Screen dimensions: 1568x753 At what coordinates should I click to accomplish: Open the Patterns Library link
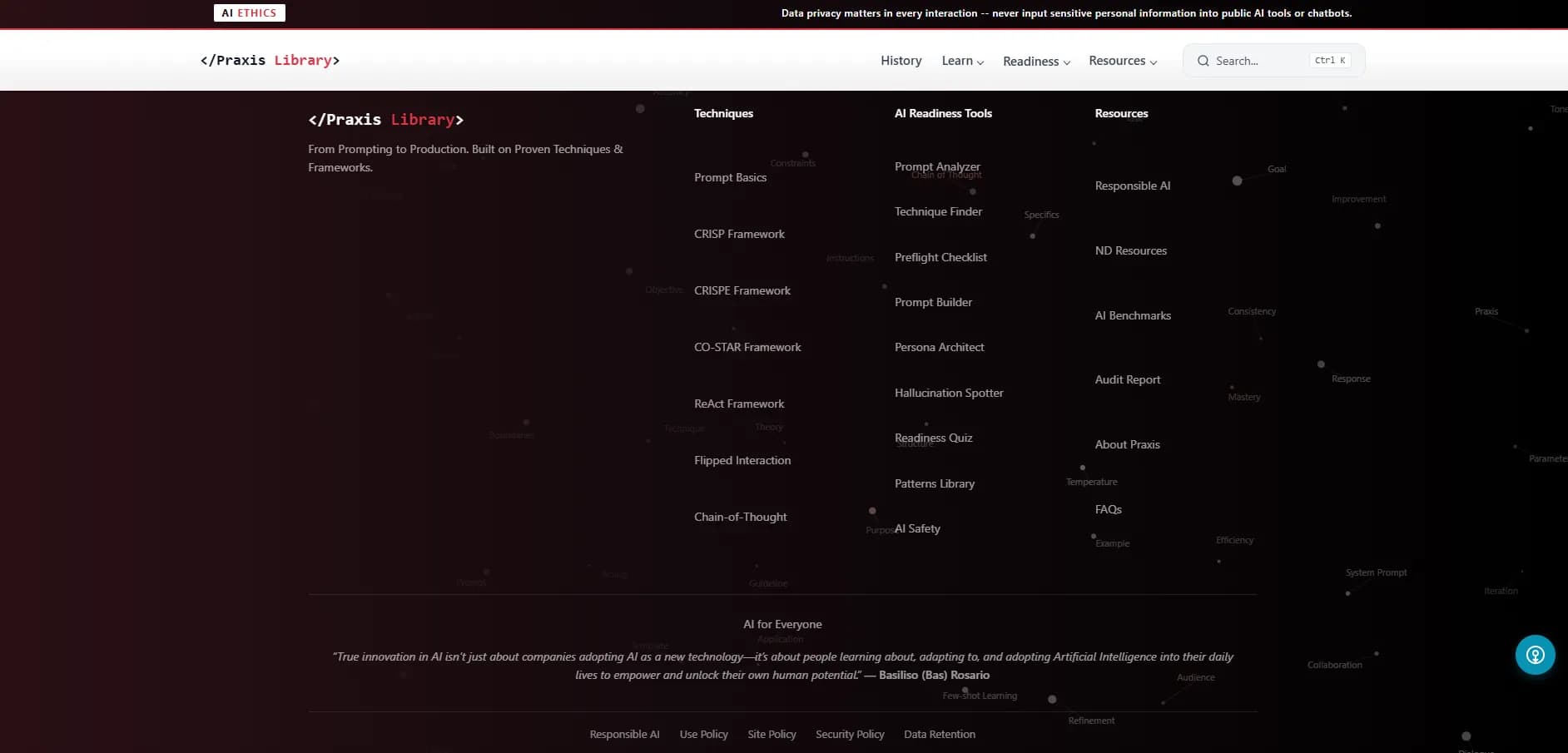point(934,483)
